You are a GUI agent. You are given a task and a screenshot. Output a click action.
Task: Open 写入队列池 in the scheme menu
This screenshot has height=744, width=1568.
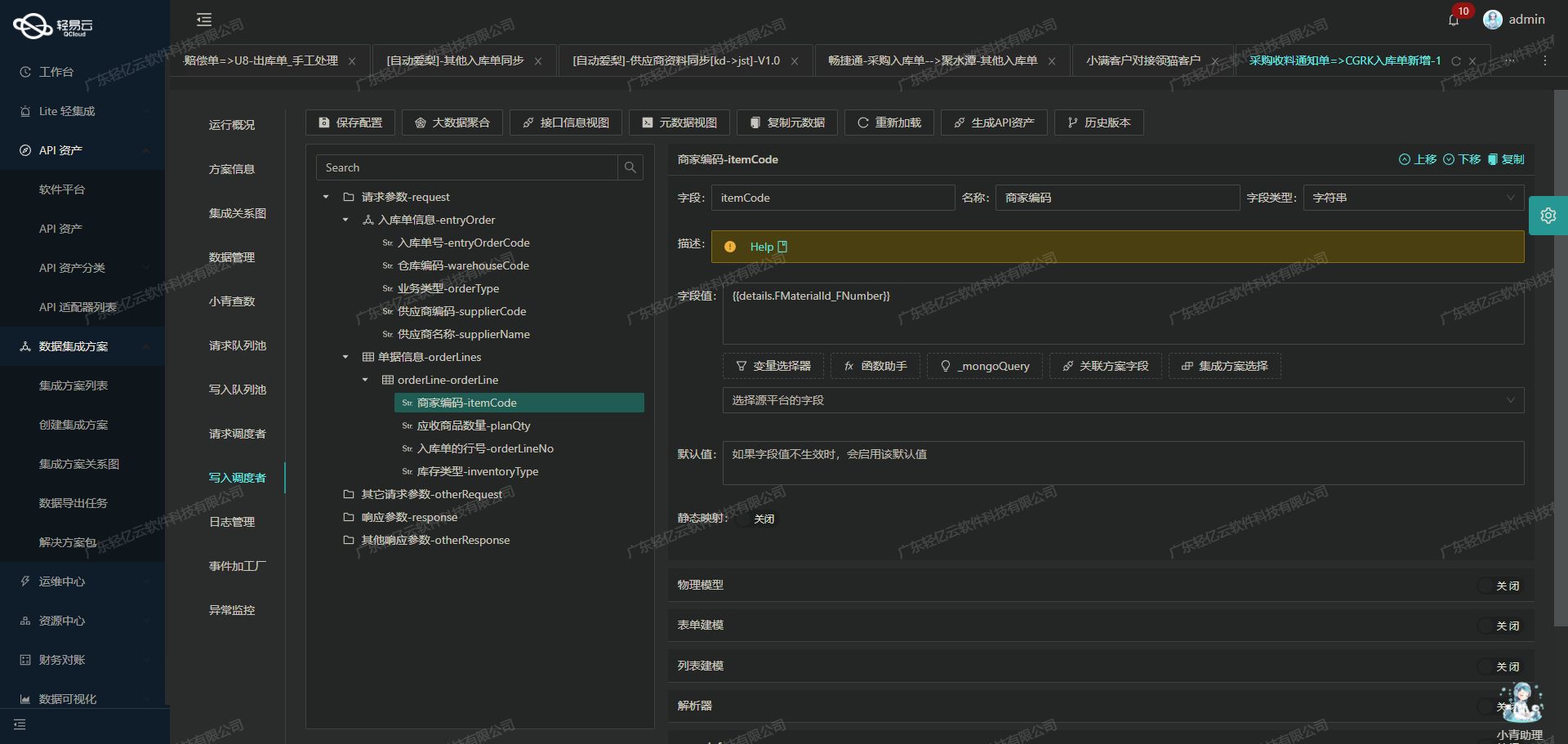[237, 390]
